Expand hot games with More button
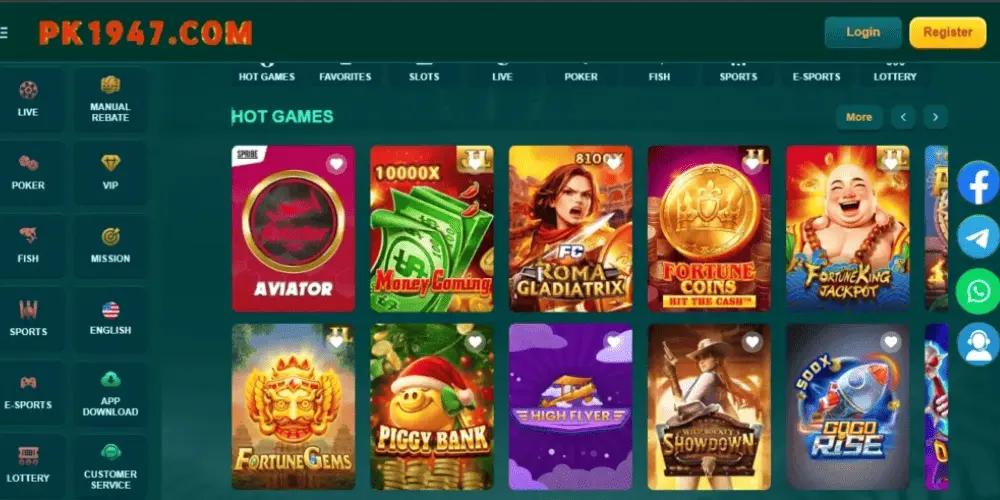The height and width of the screenshot is (500, 1000). coord(859,117)
